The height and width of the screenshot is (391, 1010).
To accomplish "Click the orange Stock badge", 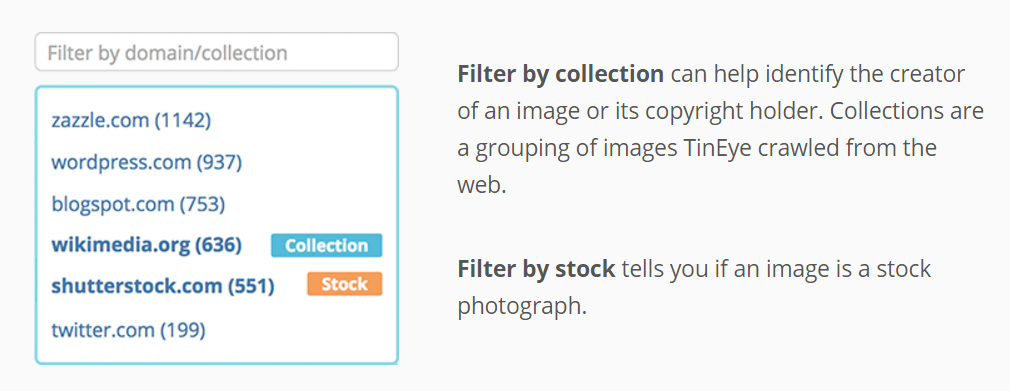I will tap(345, 284).
